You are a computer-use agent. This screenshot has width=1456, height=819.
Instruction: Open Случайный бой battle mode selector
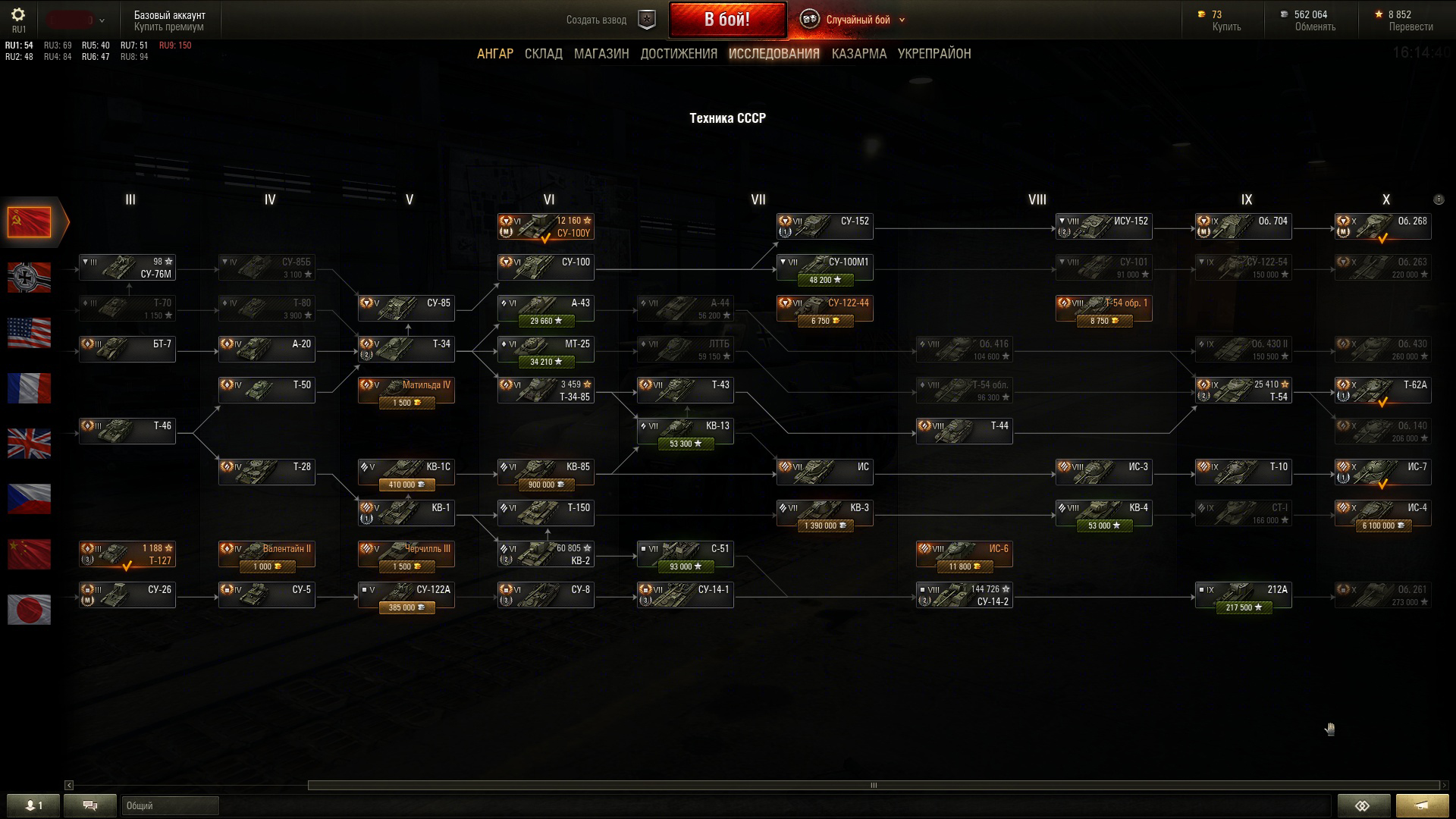tap(858, 20)
